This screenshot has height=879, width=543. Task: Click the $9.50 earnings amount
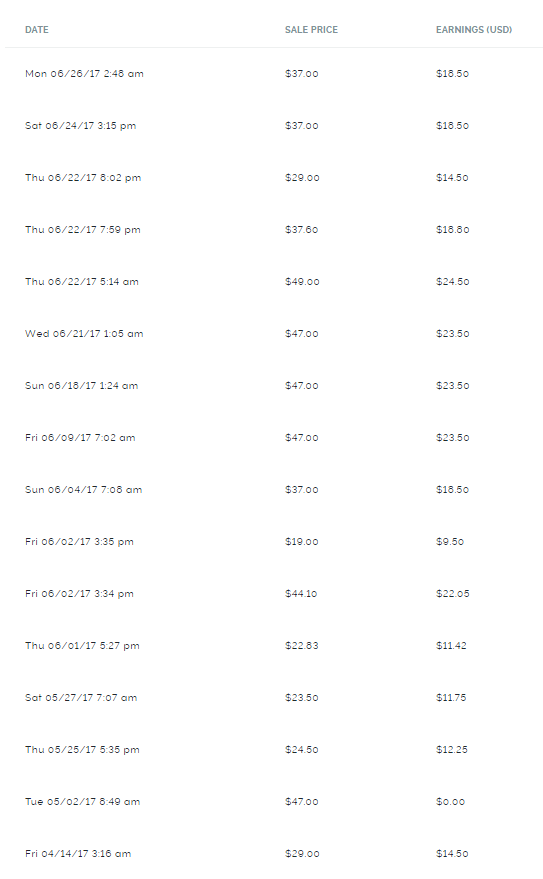coord(450,542)
